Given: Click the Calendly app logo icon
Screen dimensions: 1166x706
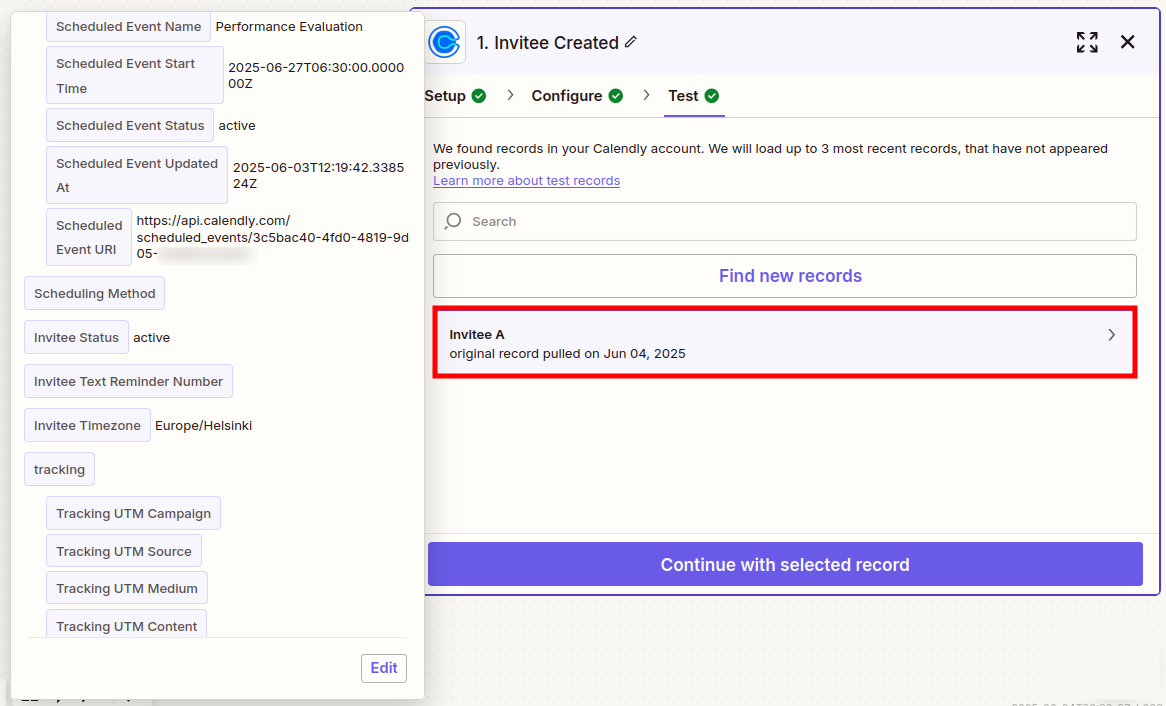Looking at the screenshot, I should pos(445,42).
